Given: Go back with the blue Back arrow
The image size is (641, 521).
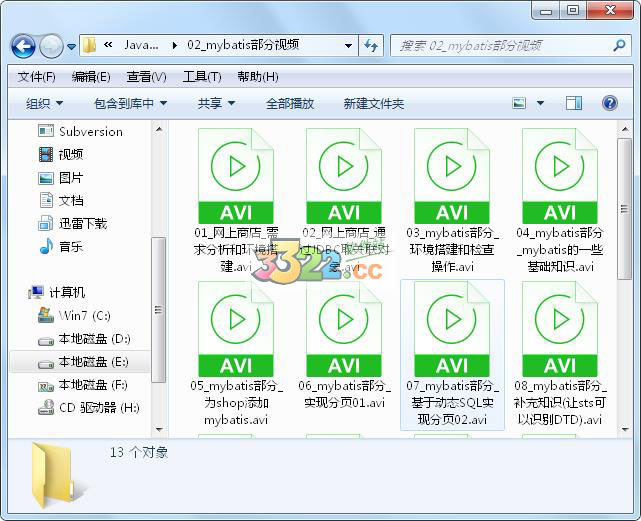Looking at the screenshot, I should (23, 46).
